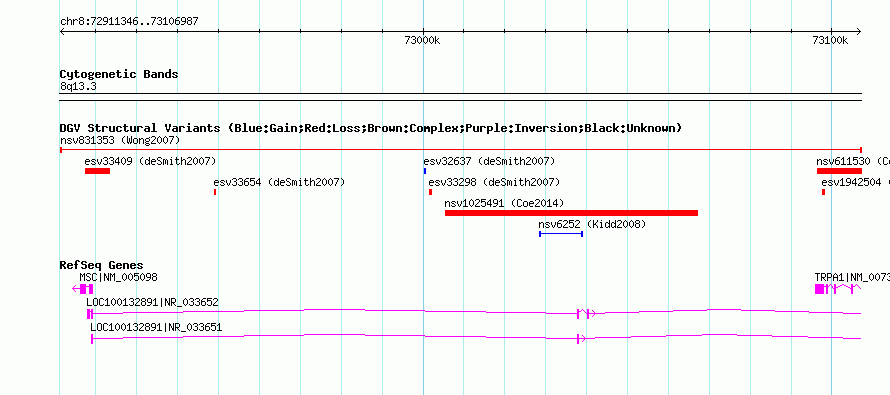
Task: Open nsv1025491 (Coe2014) variant label
Action: (x=504, y=203)
